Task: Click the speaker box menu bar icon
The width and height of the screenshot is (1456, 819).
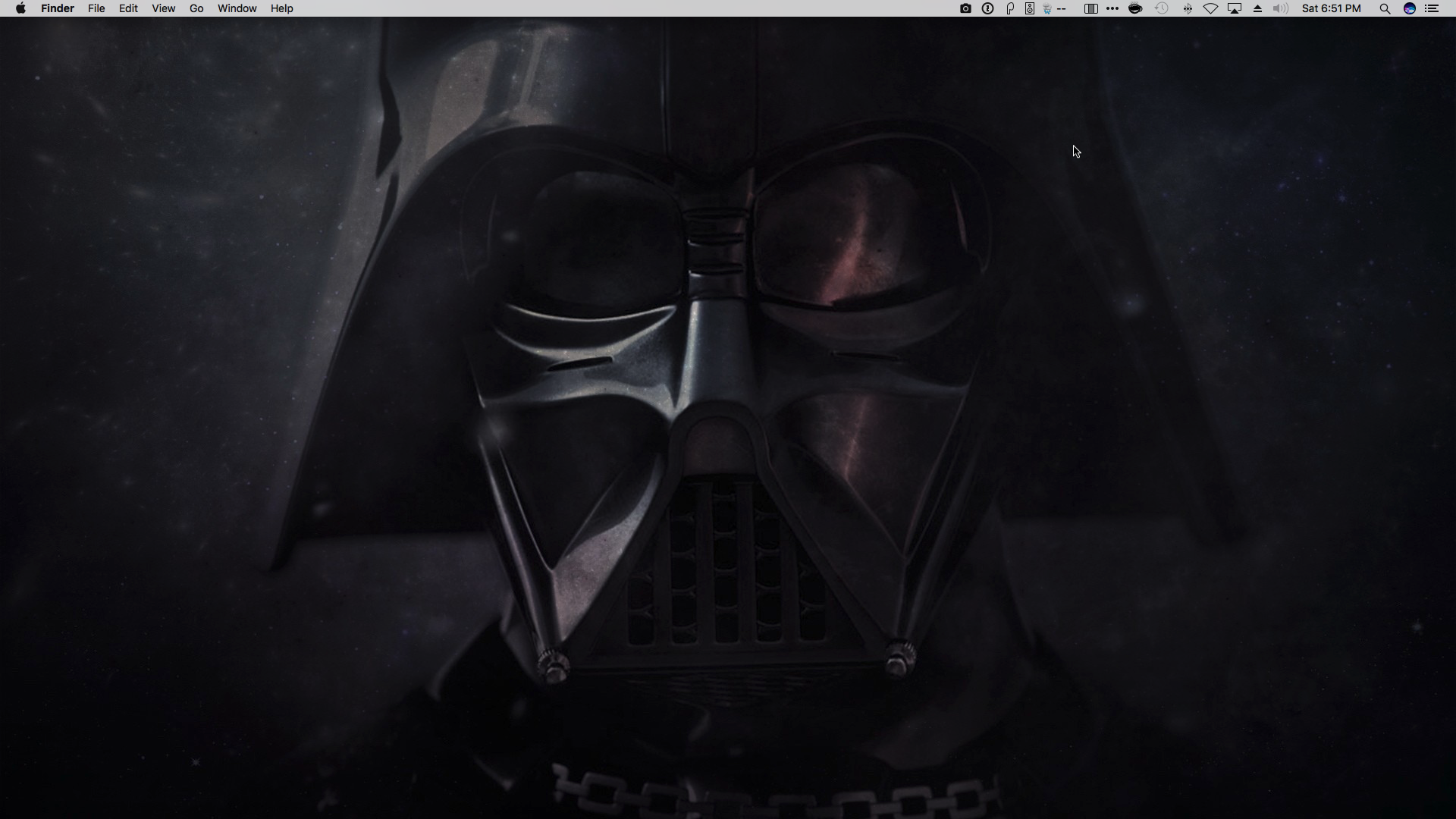Action: [x=1030, y=8]
